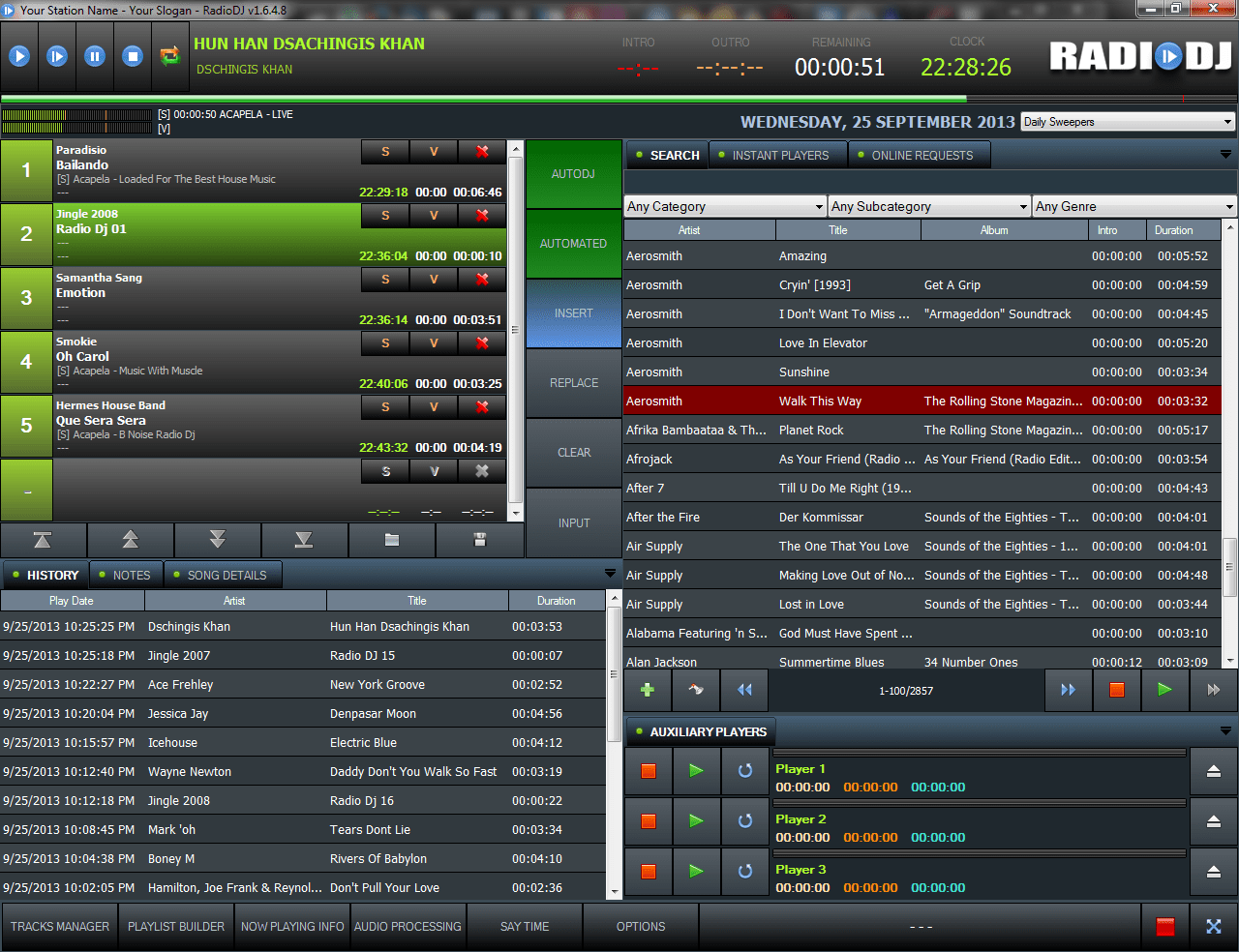
Task: Switch to the Instant Players tab
Action: click(x=777, y=155)
